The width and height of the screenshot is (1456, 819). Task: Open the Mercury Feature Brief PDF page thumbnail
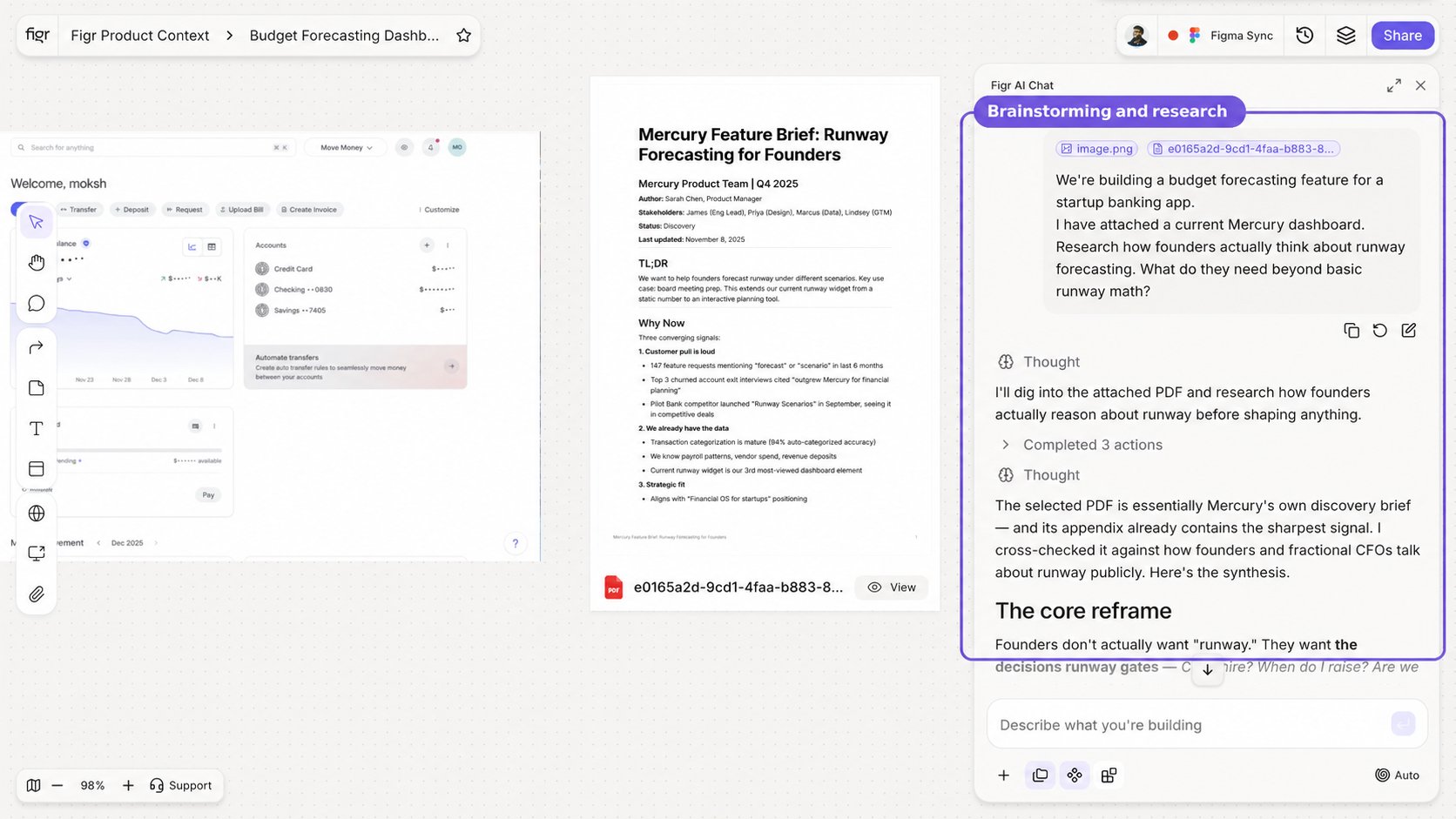[765, 318]
